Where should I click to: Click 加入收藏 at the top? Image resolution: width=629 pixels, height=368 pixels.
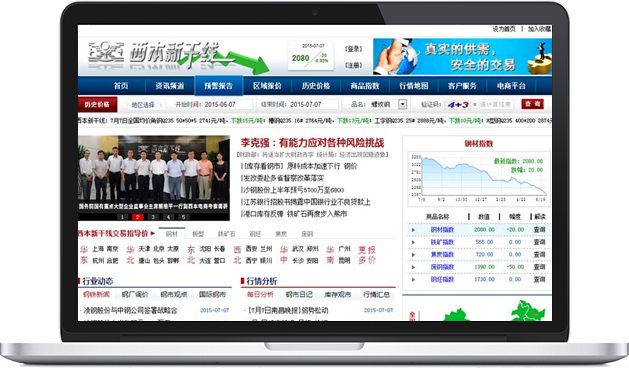539,29
